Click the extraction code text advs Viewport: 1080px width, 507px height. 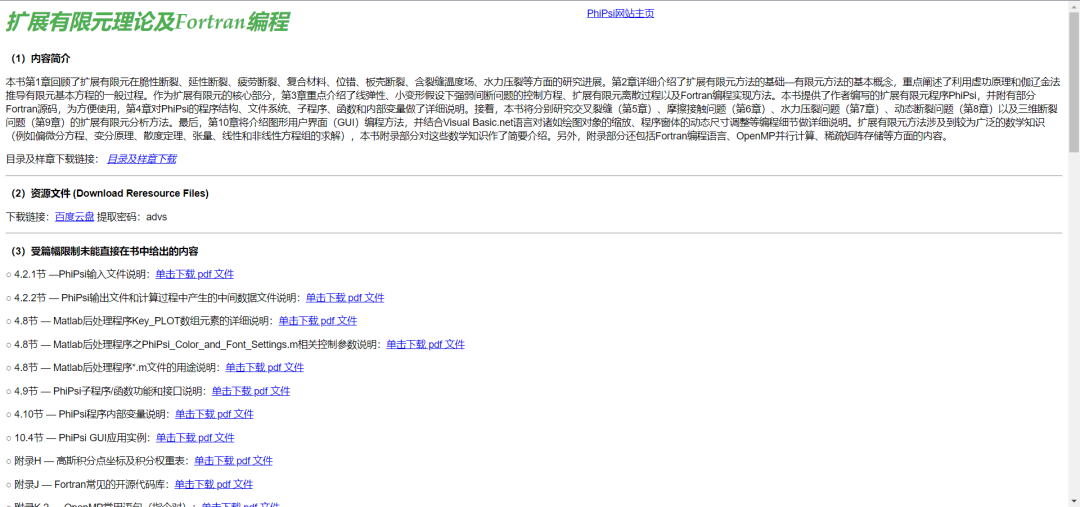(156, 217)
